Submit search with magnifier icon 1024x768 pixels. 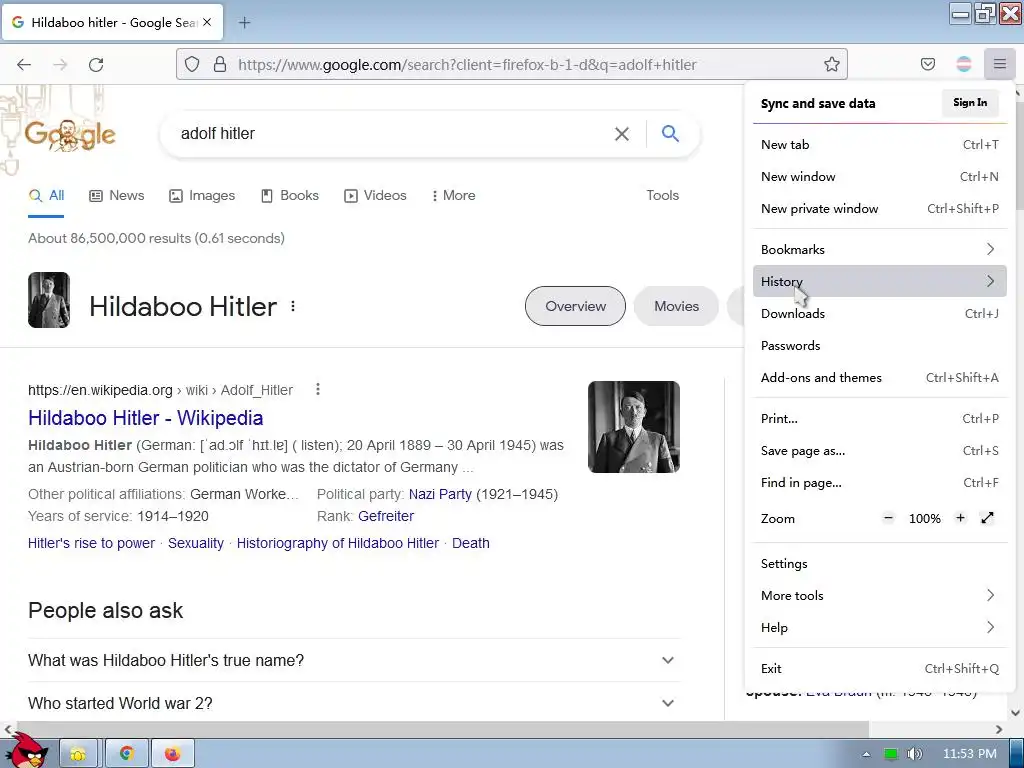[x=670, y=133]
